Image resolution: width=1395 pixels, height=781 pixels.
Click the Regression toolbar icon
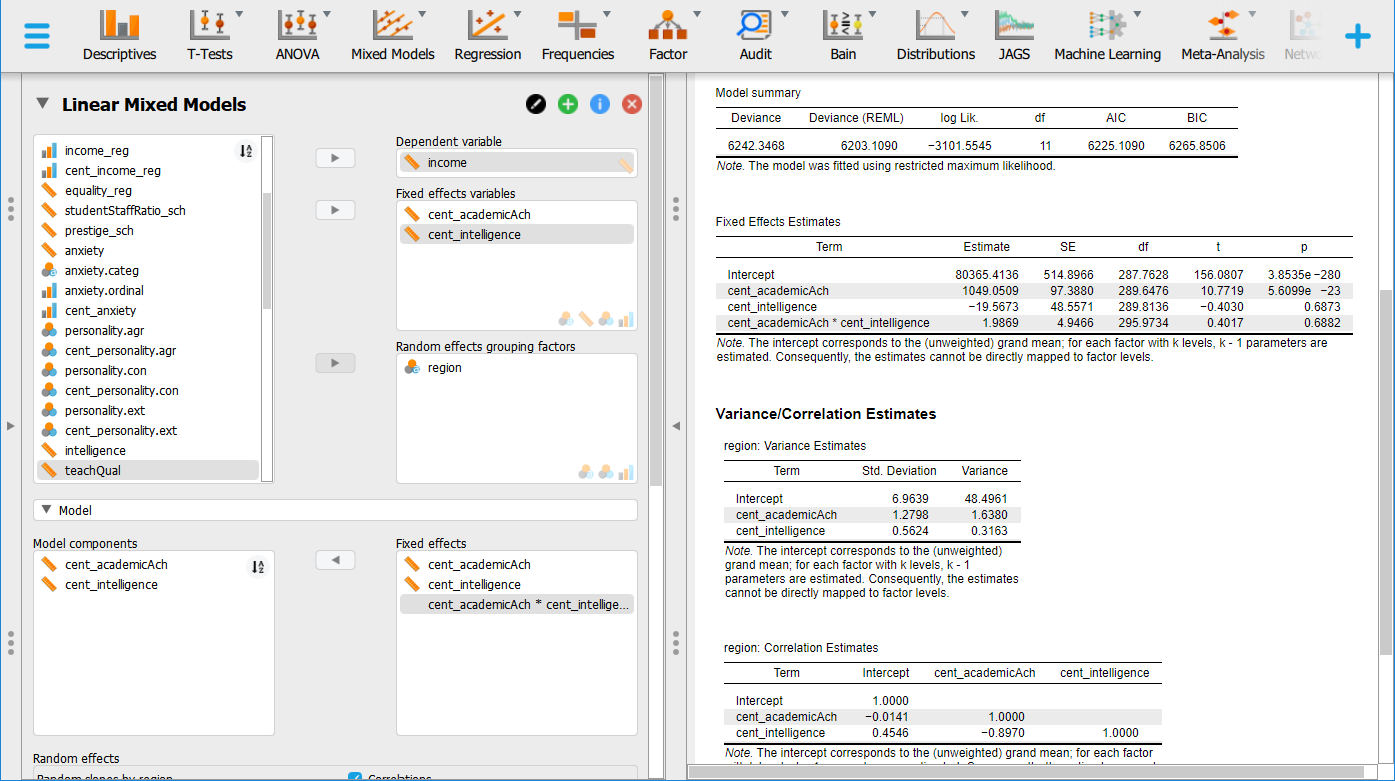[488, 27]
